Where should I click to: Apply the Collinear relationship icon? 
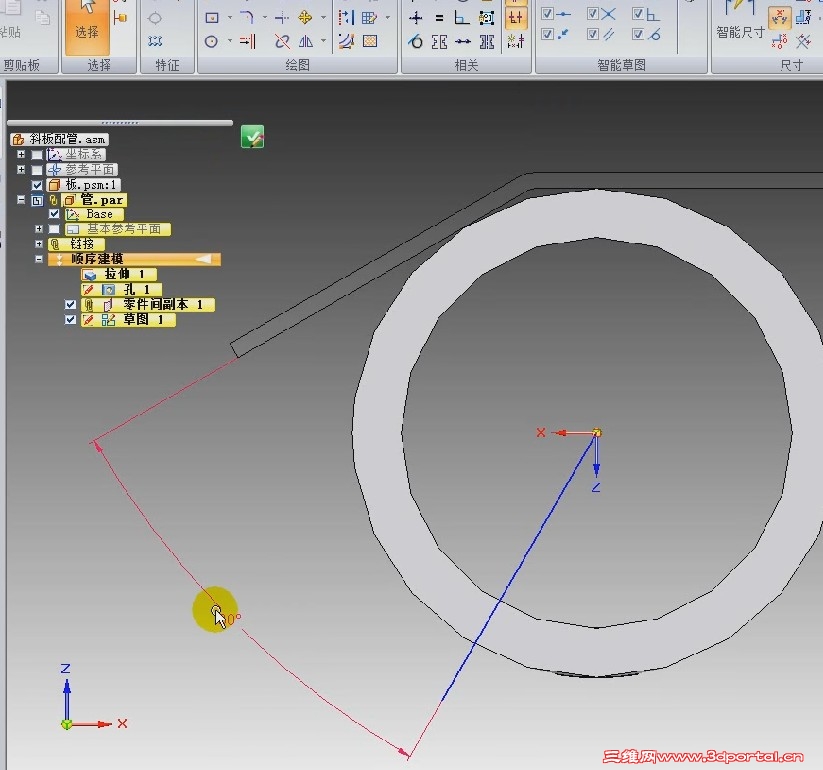[x=487, y=41]
